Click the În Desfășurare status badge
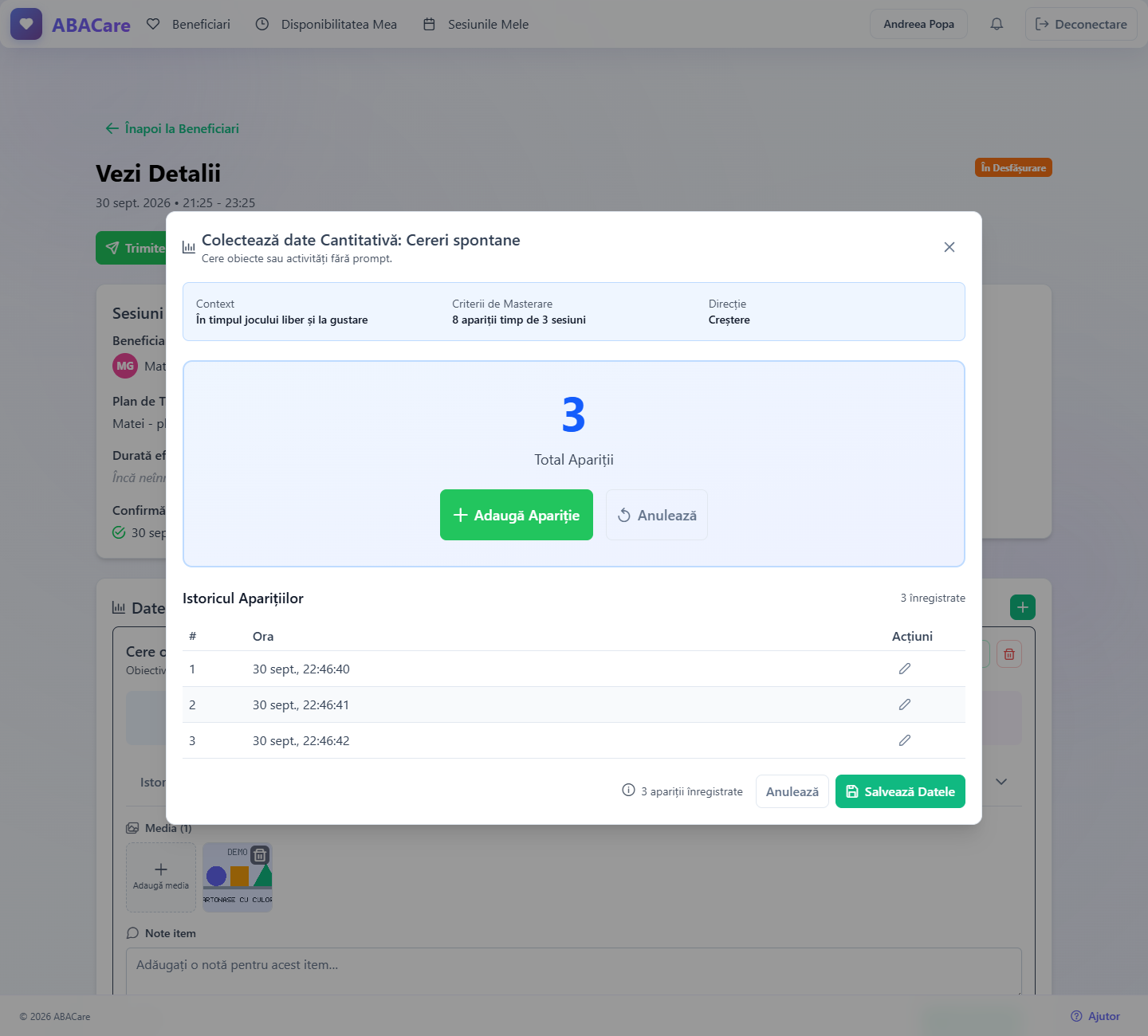 pos(1013,167)
